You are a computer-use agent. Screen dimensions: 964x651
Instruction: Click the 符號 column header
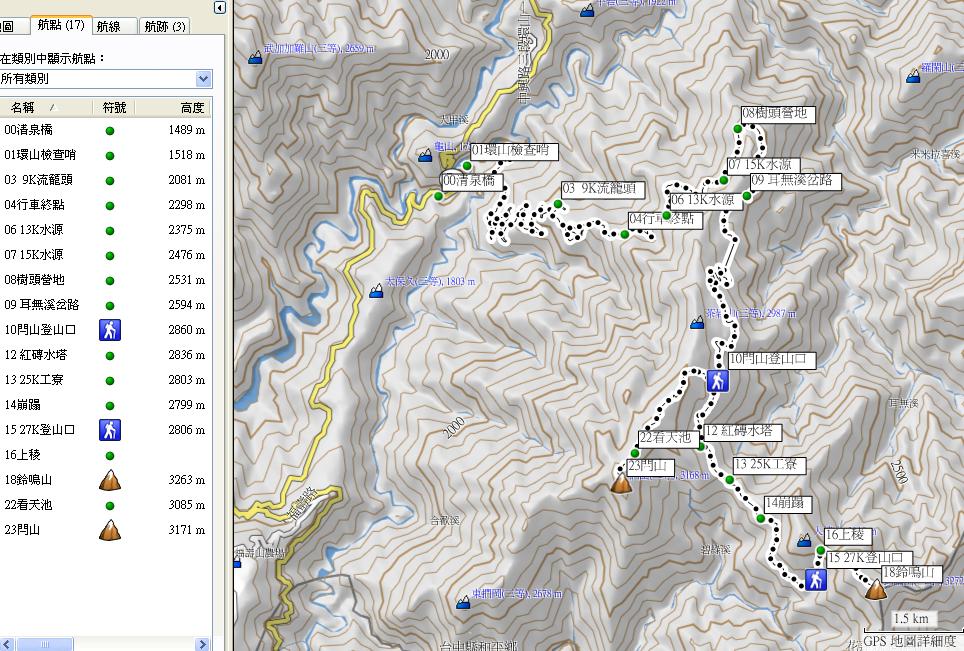click(114, 108)
